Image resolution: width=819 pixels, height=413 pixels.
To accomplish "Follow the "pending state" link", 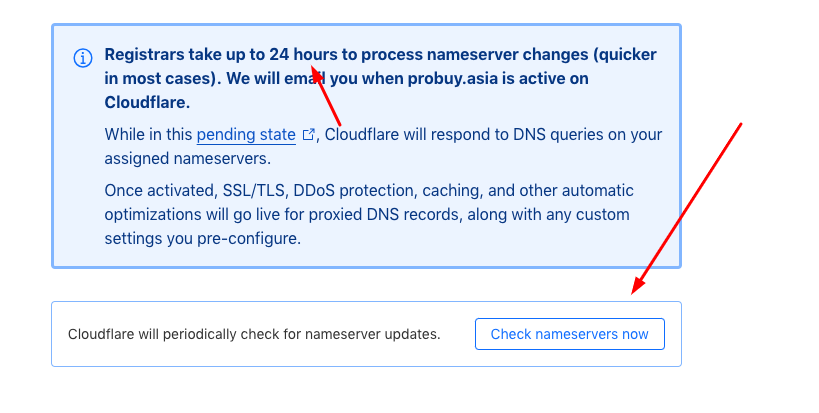I will coord(246,135).
